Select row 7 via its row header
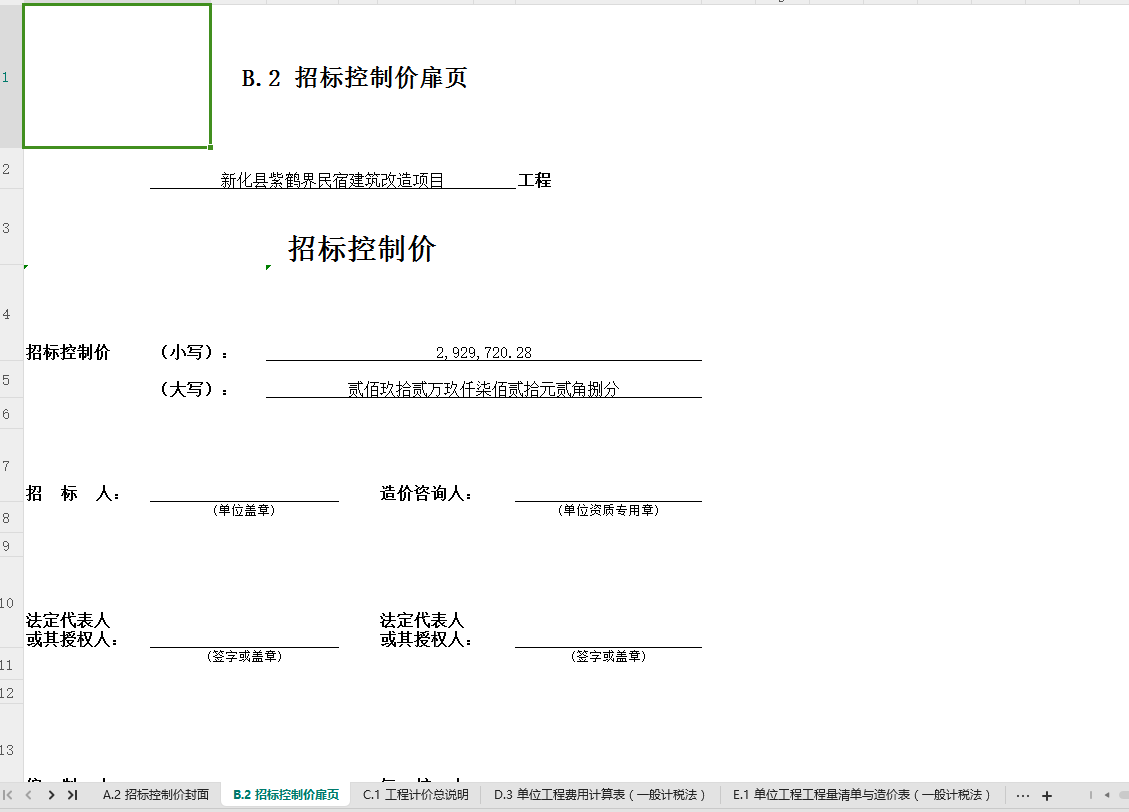1129x812 pixels. click(x=11, y=466)
